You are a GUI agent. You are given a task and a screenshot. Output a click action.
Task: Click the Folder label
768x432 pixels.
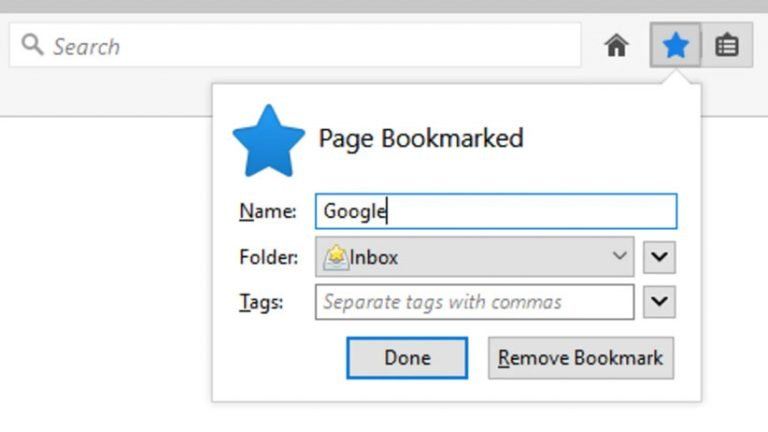[268, 257]
